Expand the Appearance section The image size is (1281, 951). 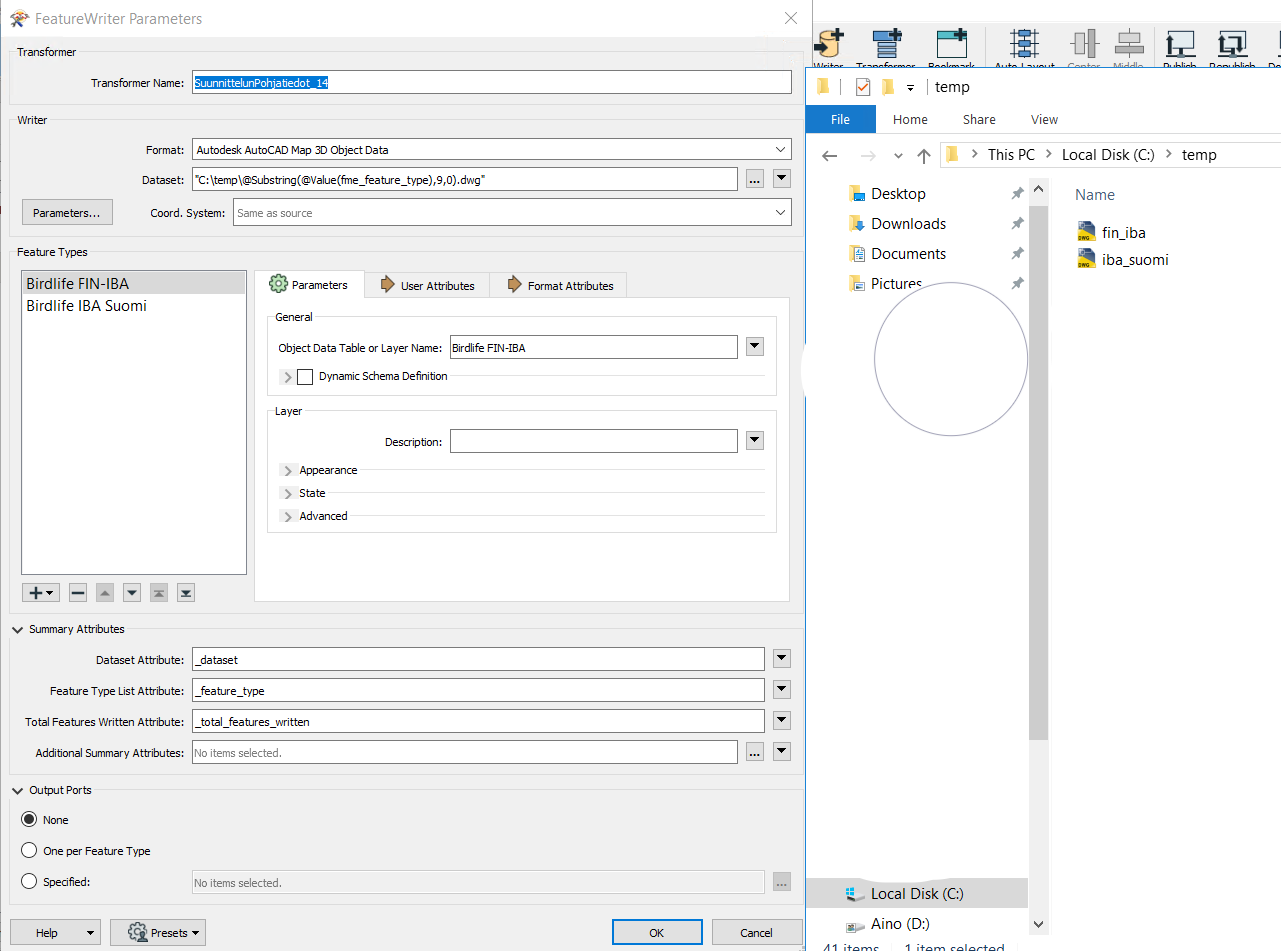tap(288, 470)
